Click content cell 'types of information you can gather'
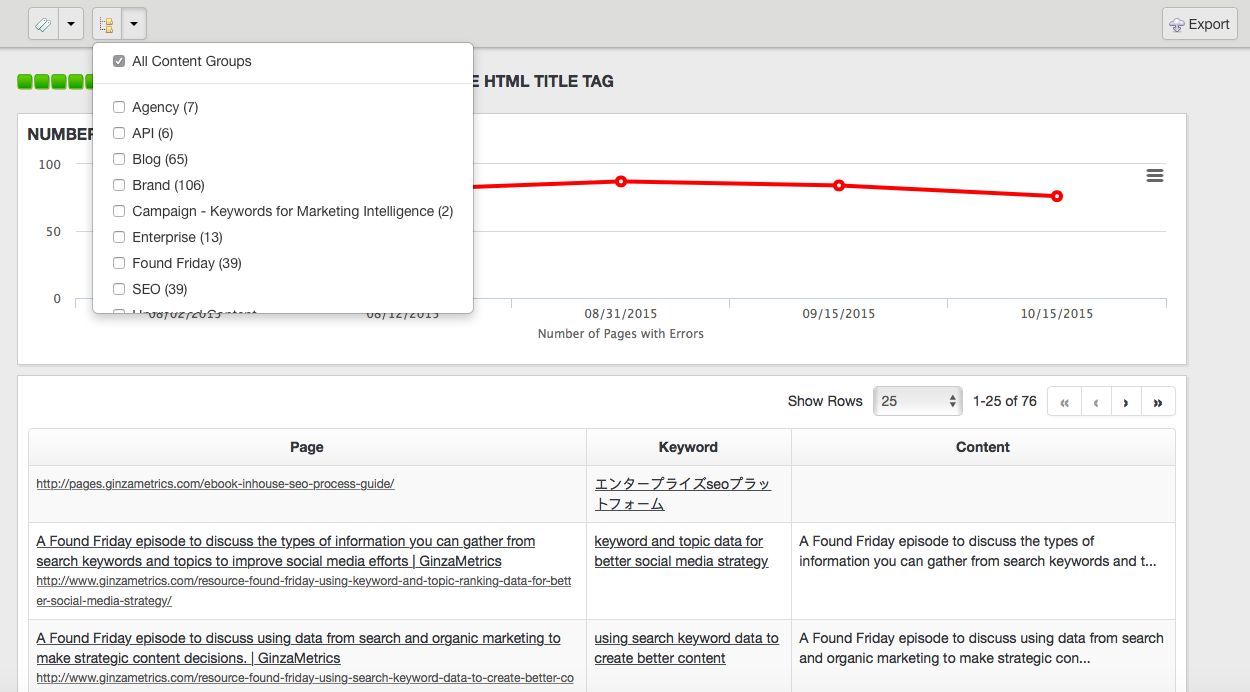The width and height of the screenshot is (1250, 692). point(978,551)
